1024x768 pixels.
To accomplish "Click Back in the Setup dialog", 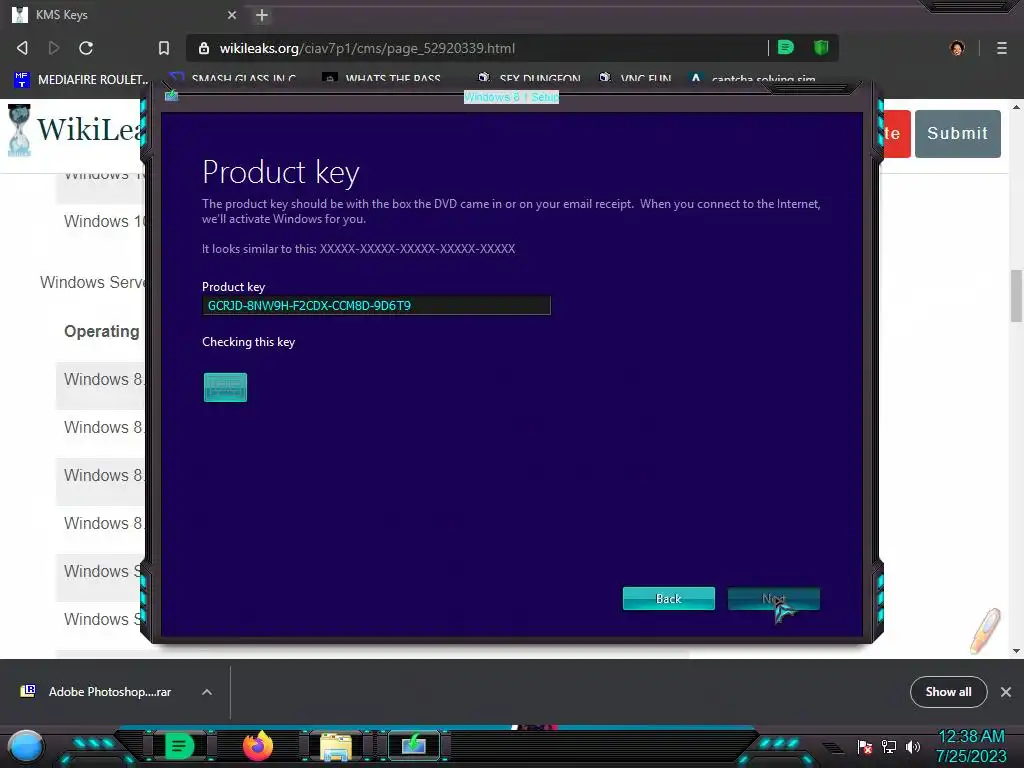I will 669,599.
